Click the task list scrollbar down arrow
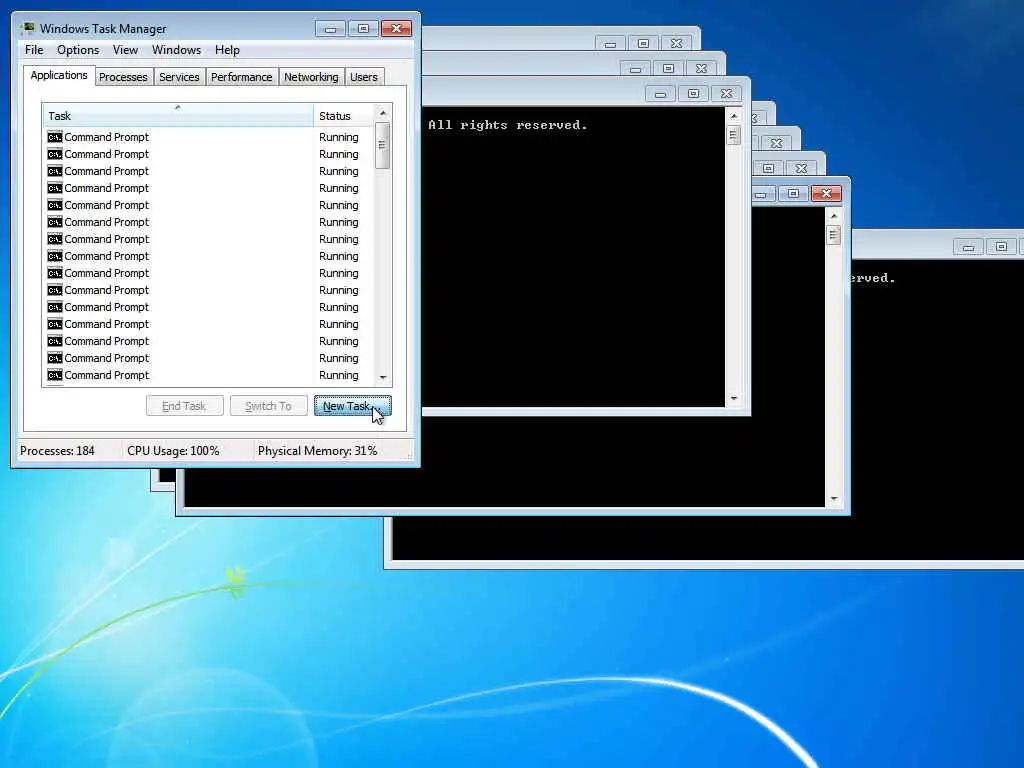This screenshot has height=768, width=1024. (383, 377)
